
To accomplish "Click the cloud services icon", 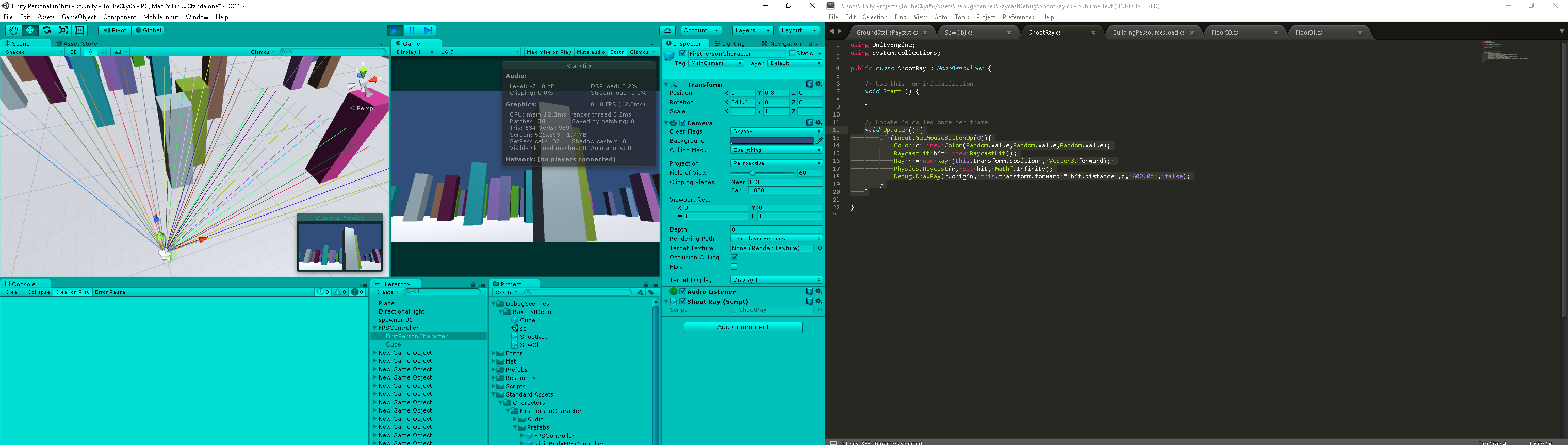I will pos(667,30).
